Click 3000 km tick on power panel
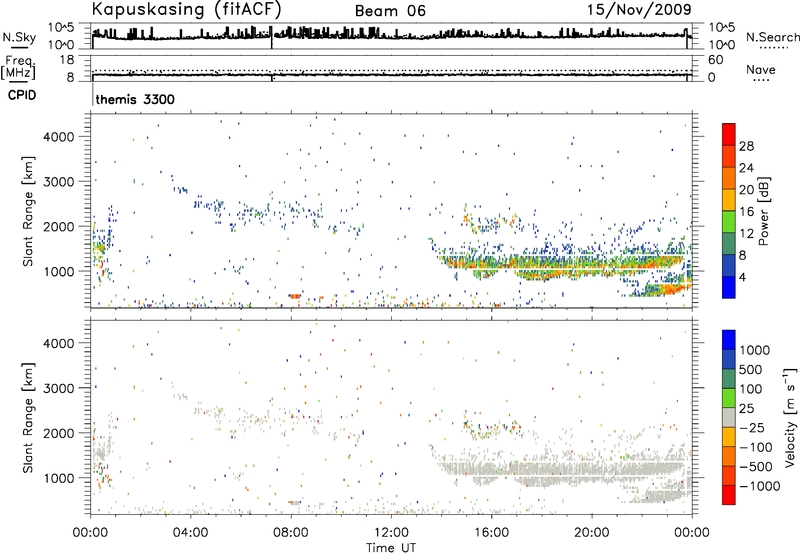The height and width of the screenshot is (554, 800). pyautogui.click(x=58, y=182)
